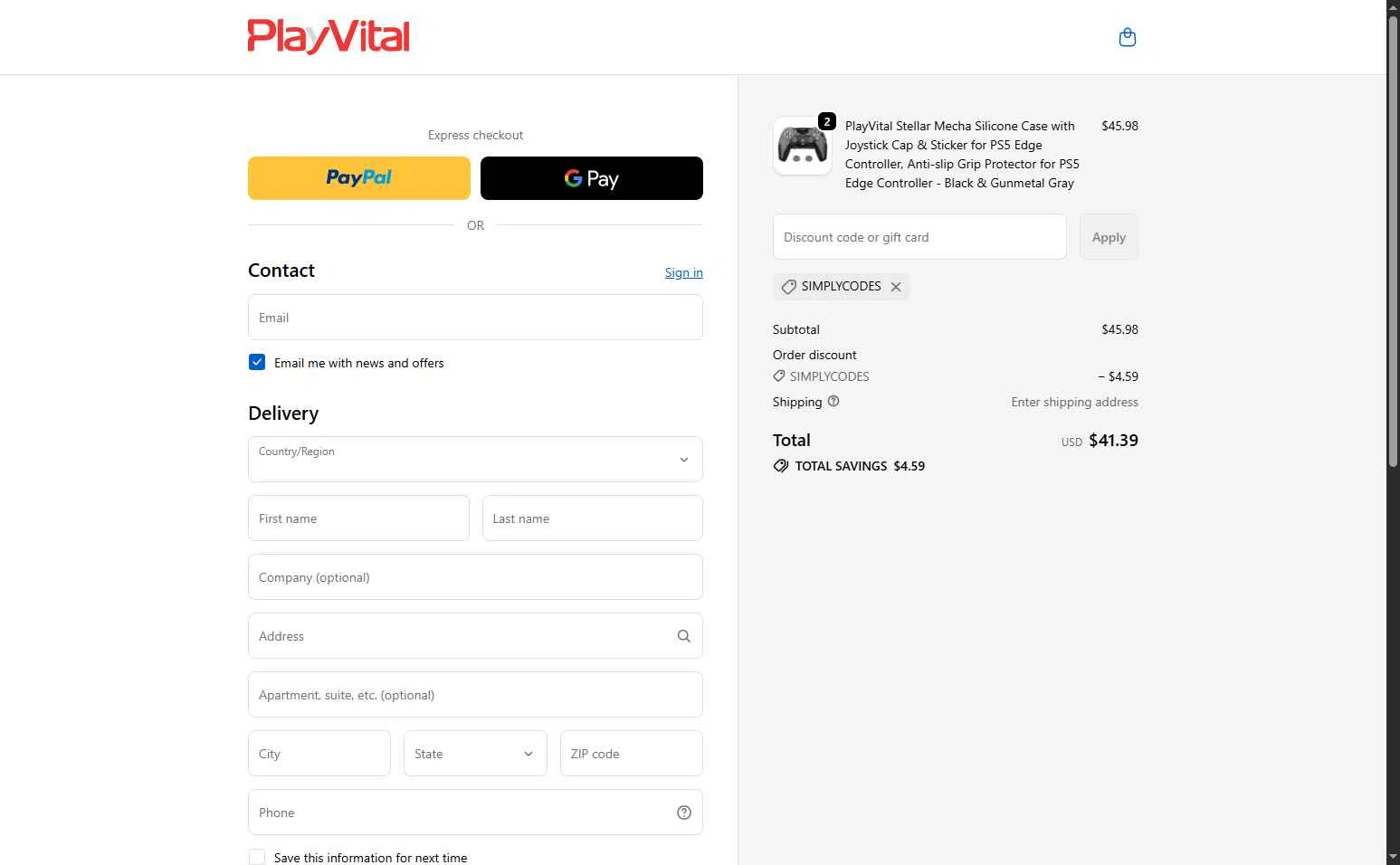This screenshot has height=865, width=1400.
Task: Click the Express checkout label
Action: tap(475, 135)
